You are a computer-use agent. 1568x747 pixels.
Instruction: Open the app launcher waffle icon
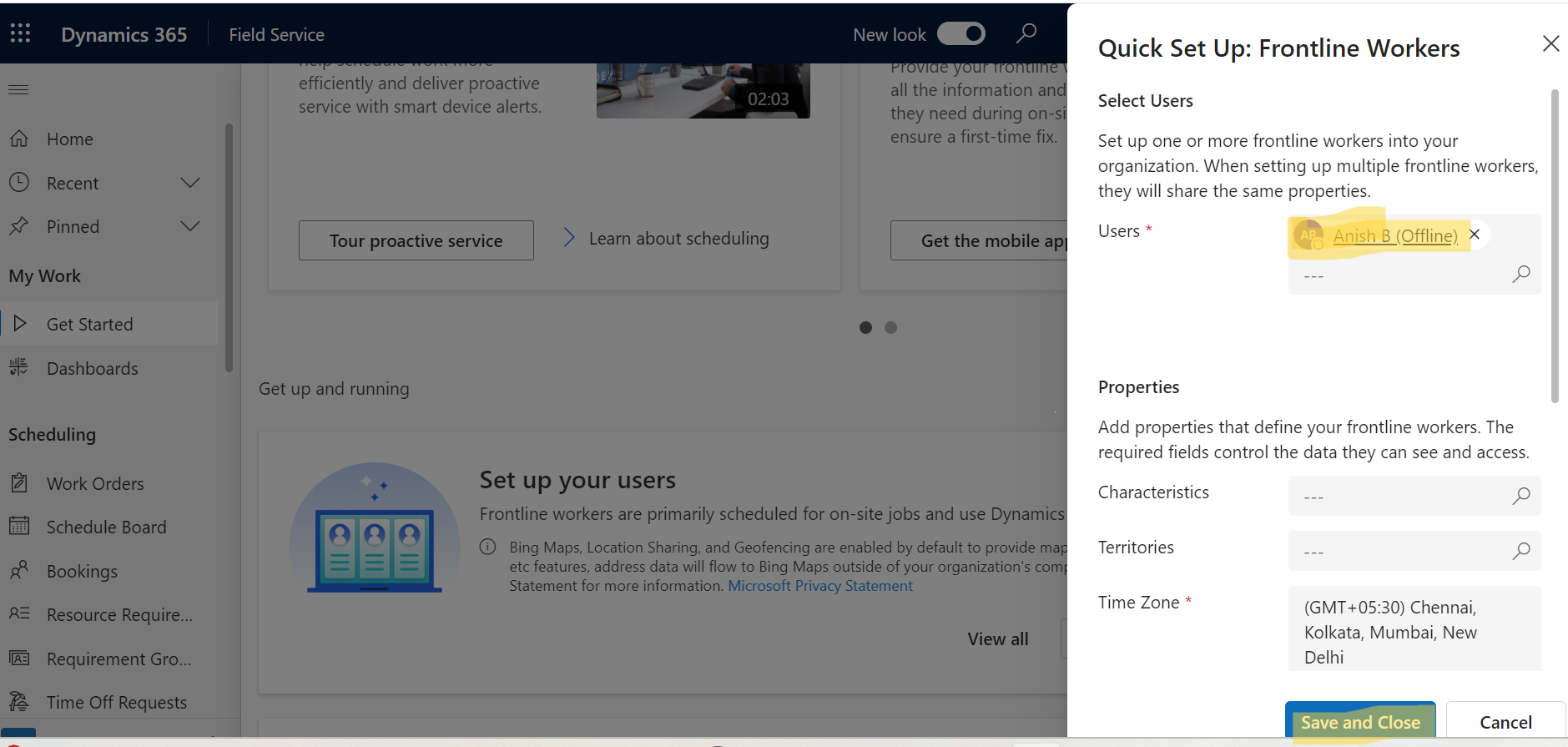click(20, 33)
